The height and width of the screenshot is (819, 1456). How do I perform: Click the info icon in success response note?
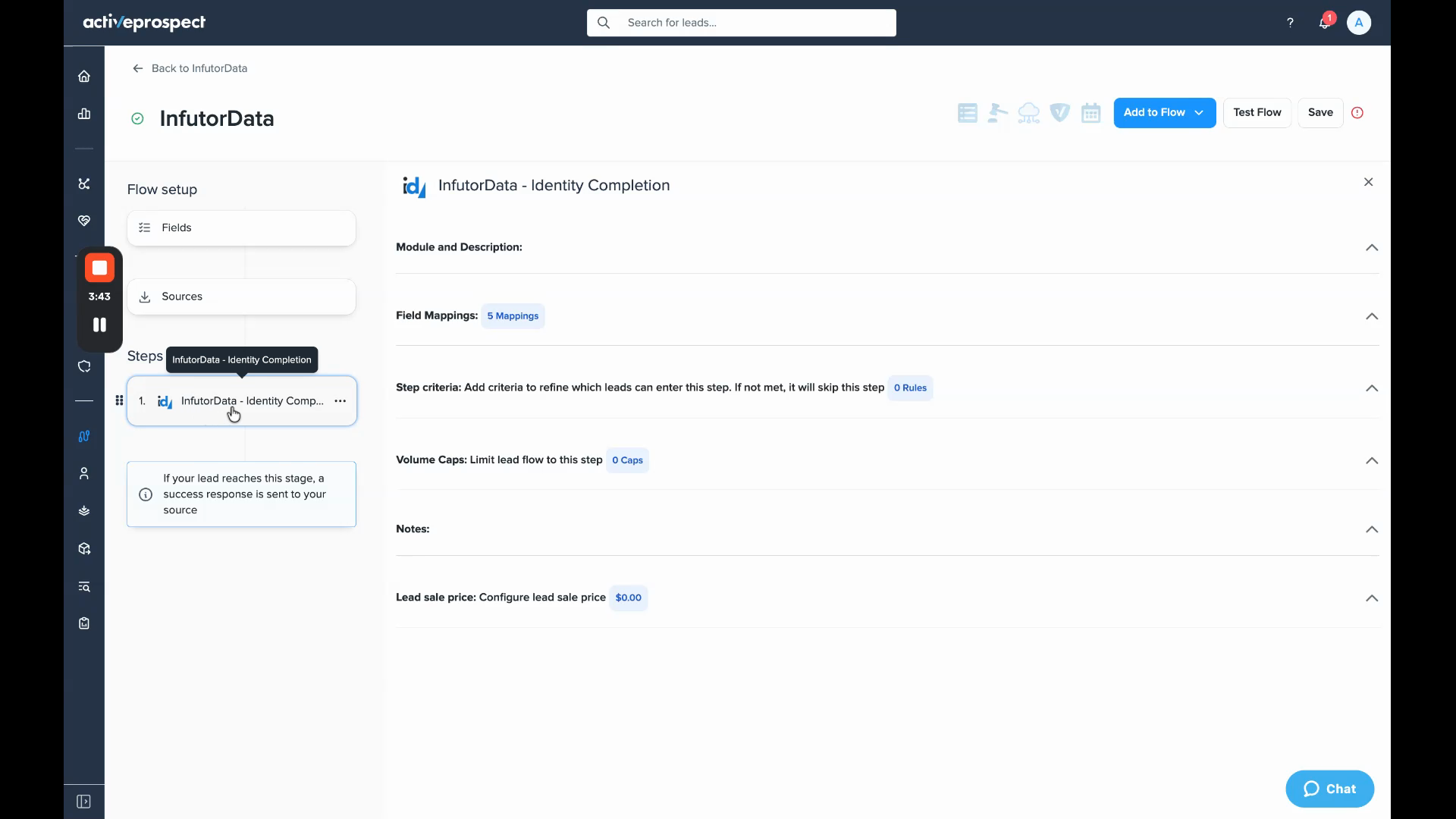pyautogui.click(x=146, y=494)
